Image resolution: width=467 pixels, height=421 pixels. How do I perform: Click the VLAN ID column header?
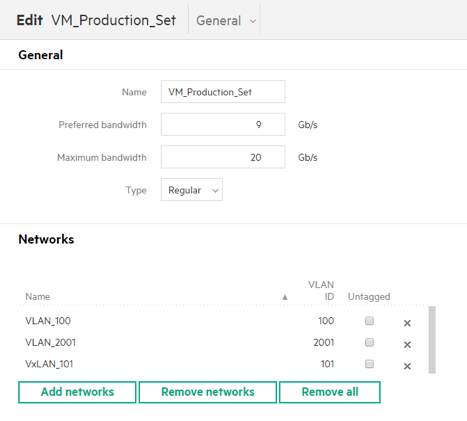(x=321, y=290)
